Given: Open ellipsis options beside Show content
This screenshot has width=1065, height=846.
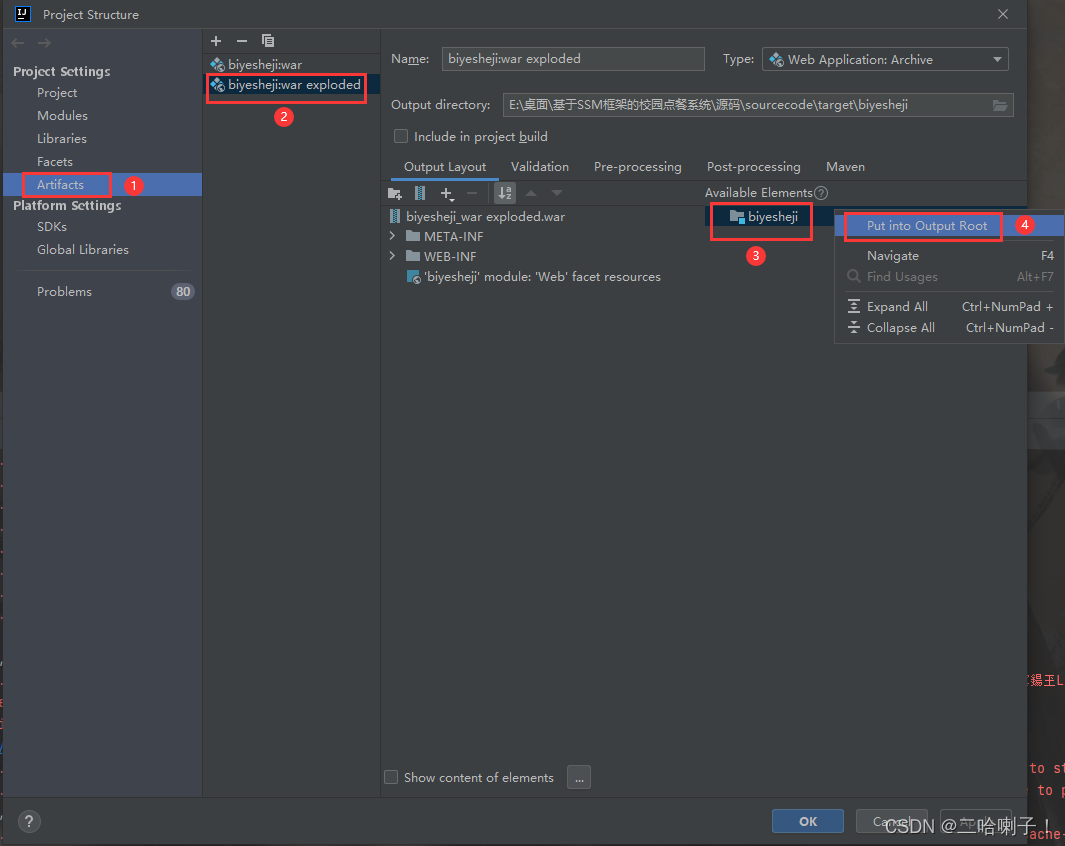Looking at the screenshot, I should [x=579, y=777].
